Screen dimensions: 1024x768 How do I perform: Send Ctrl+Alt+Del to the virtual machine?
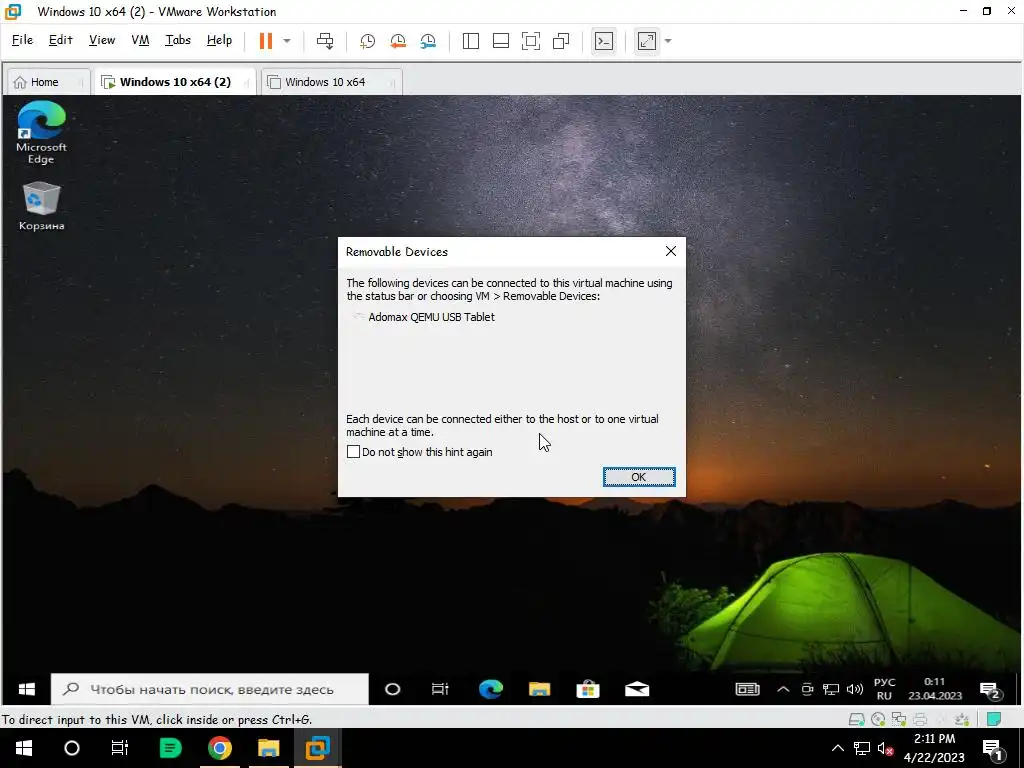(325, 40)
